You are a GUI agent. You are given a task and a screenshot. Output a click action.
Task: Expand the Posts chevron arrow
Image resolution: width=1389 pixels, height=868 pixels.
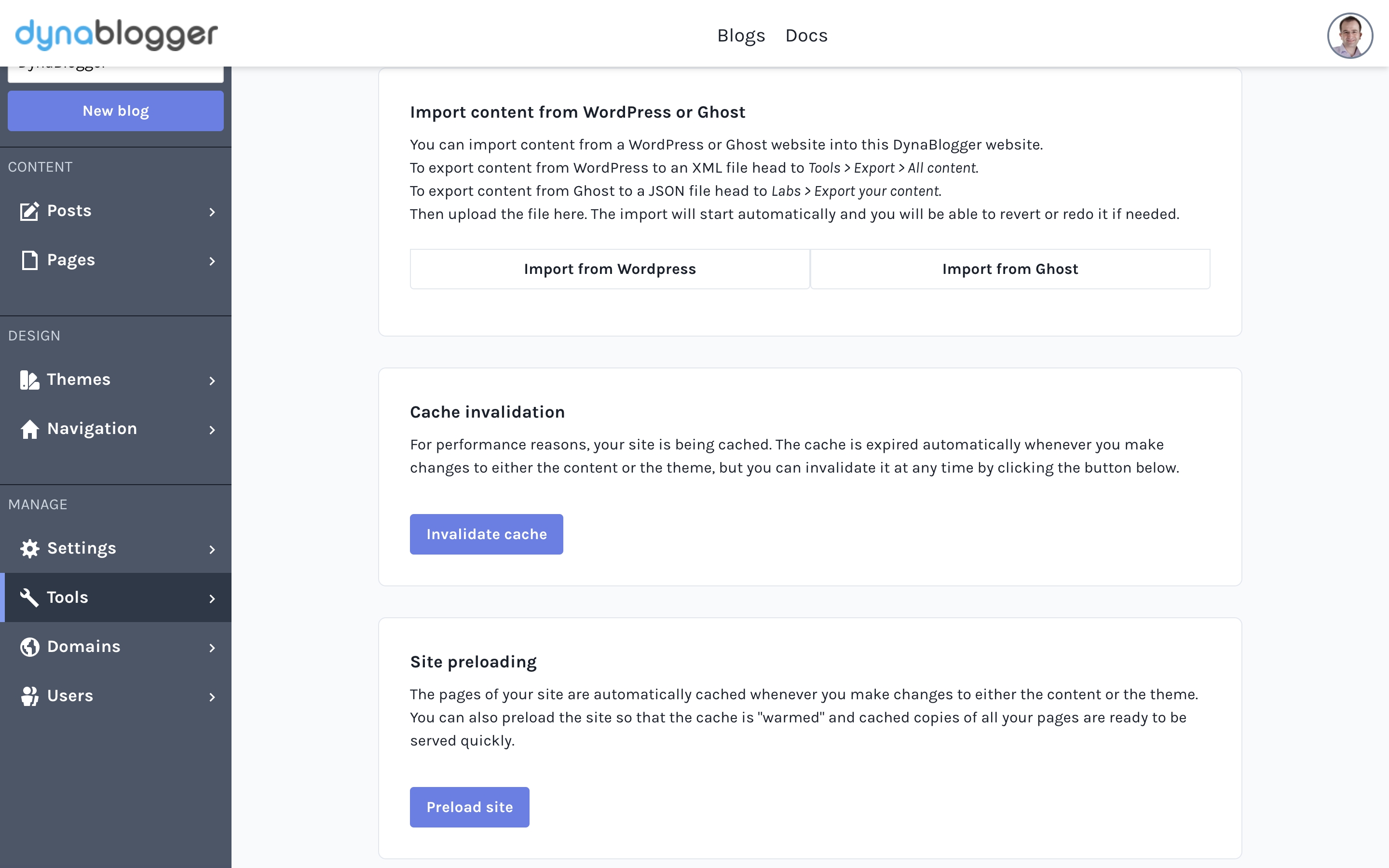(x=212, y=212)
